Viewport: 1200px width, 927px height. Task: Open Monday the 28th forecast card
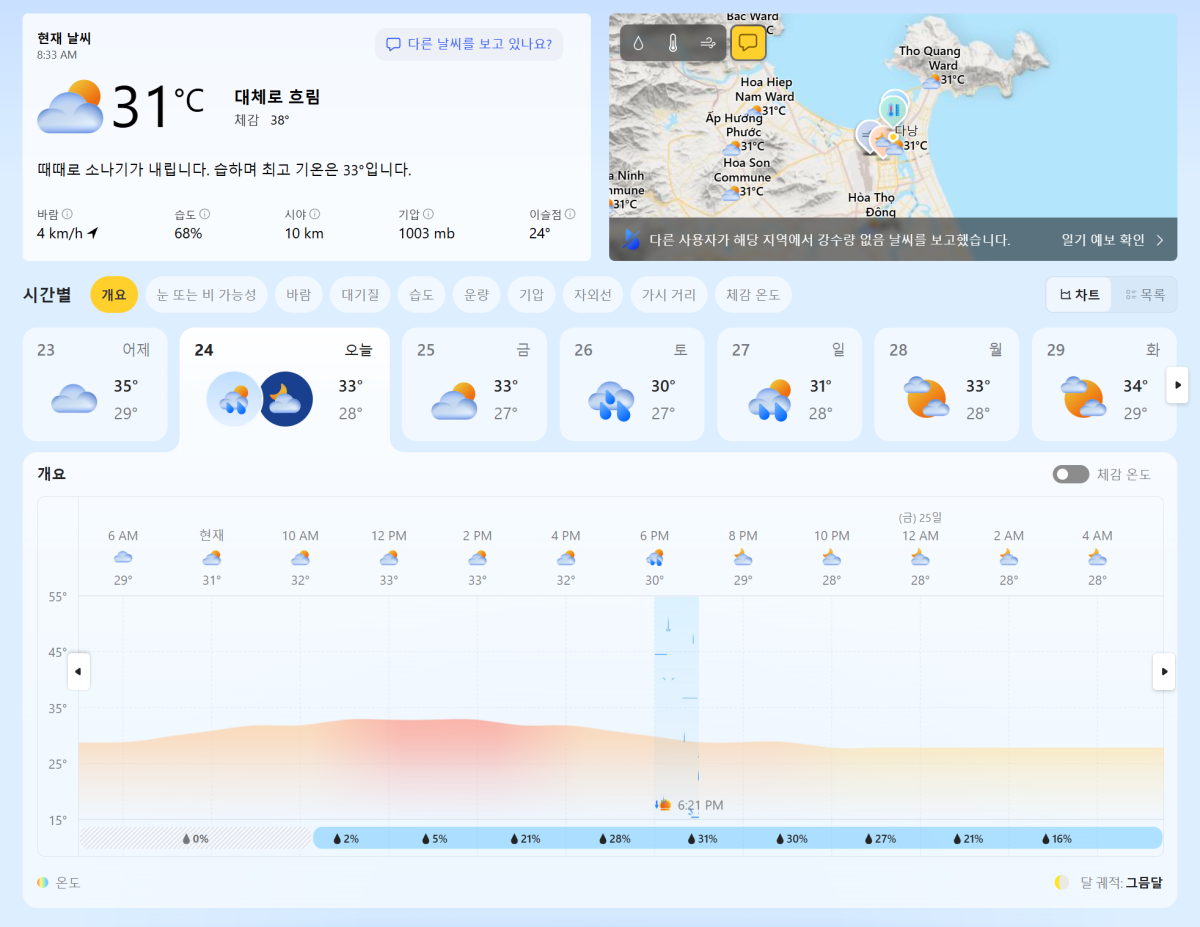(946, 384)
